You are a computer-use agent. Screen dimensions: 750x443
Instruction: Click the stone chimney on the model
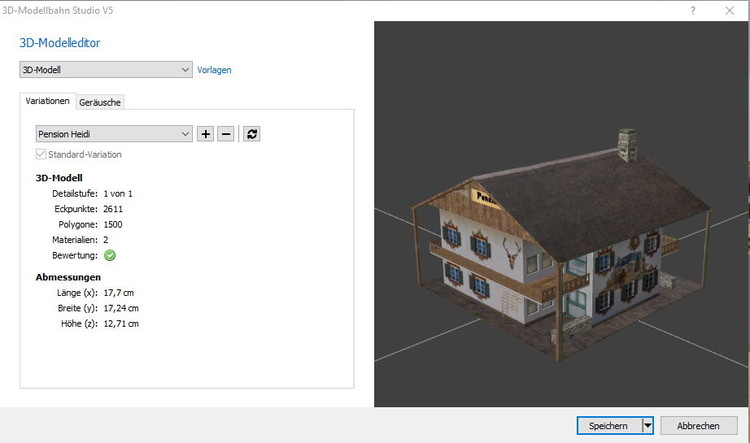[627, 146]
